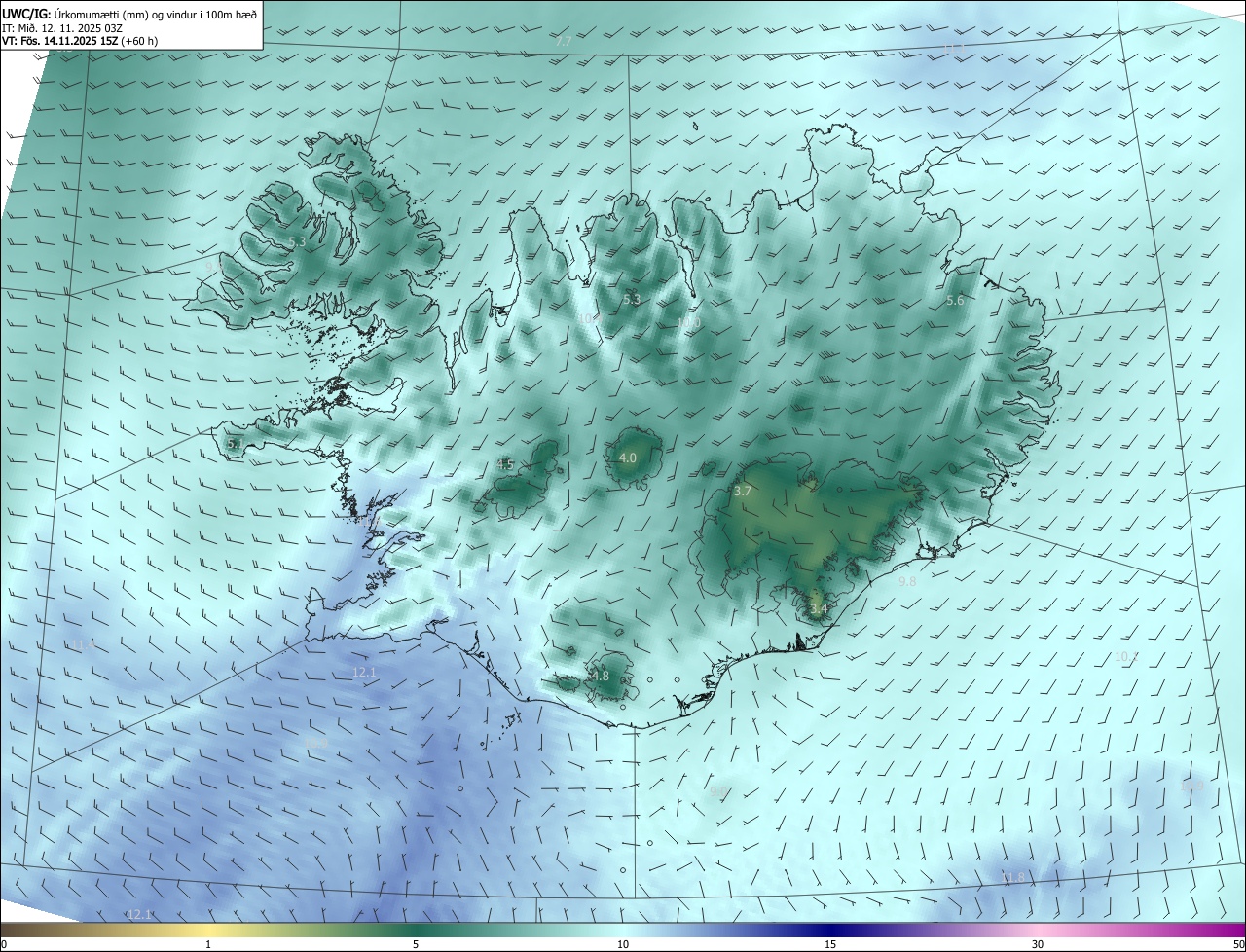Click the 'IT: Mið. 12. 11. 2025 03Z' line
This screenshot has width=1246, height=952.
tap(61, 27)
